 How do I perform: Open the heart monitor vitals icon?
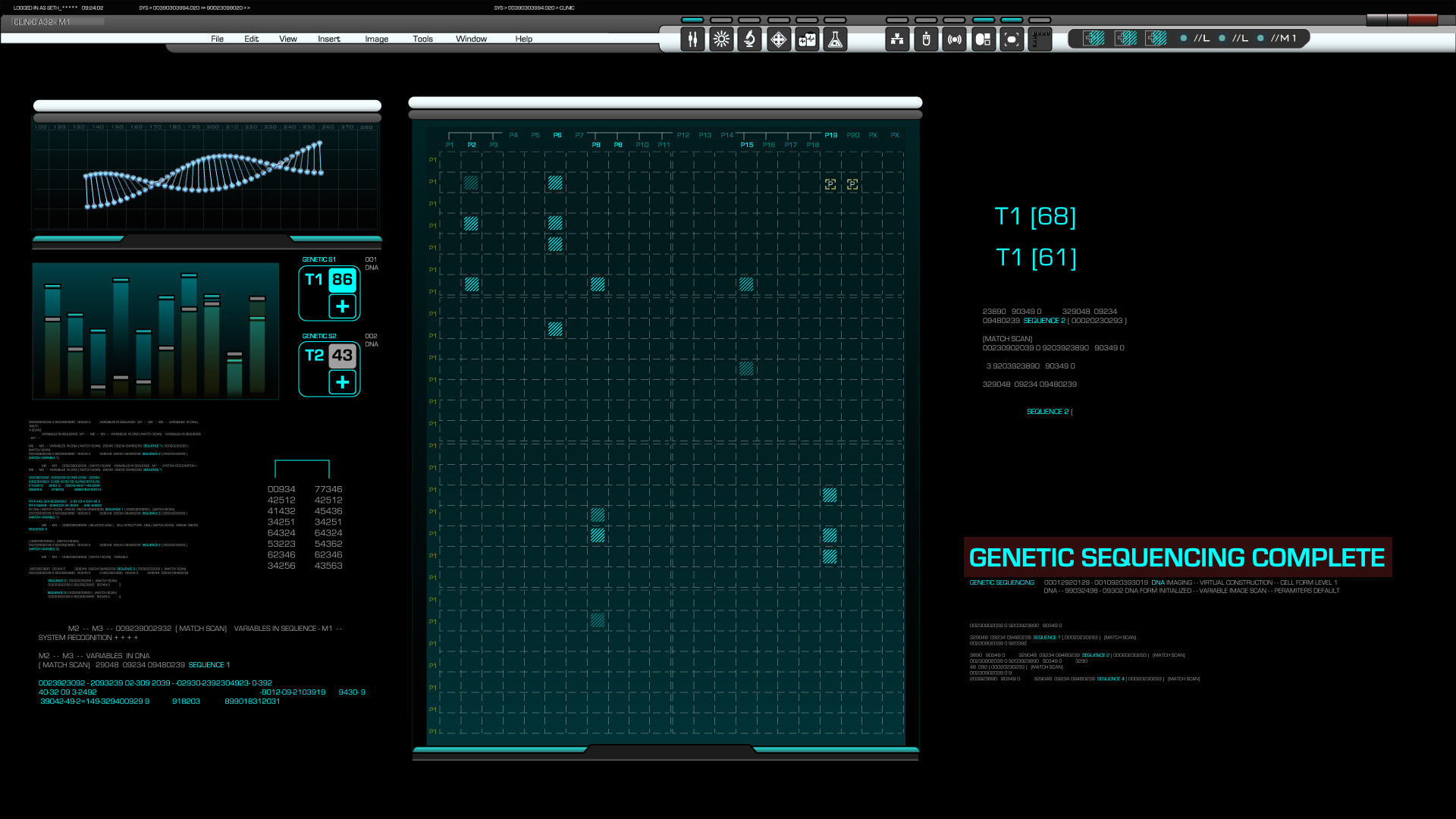point(807,39)
